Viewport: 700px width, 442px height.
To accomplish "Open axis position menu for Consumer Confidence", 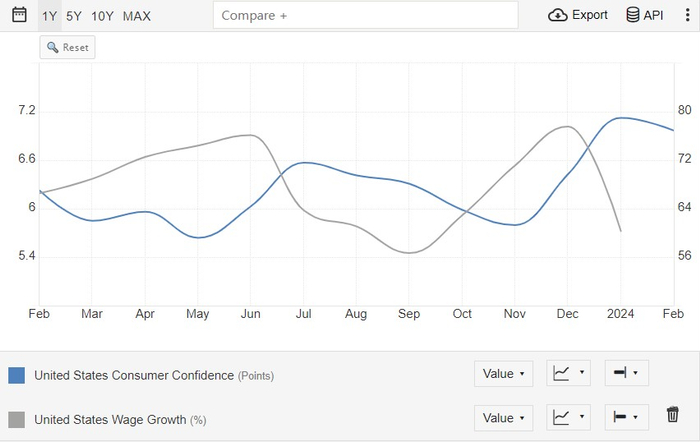I will tap(626, 374).
